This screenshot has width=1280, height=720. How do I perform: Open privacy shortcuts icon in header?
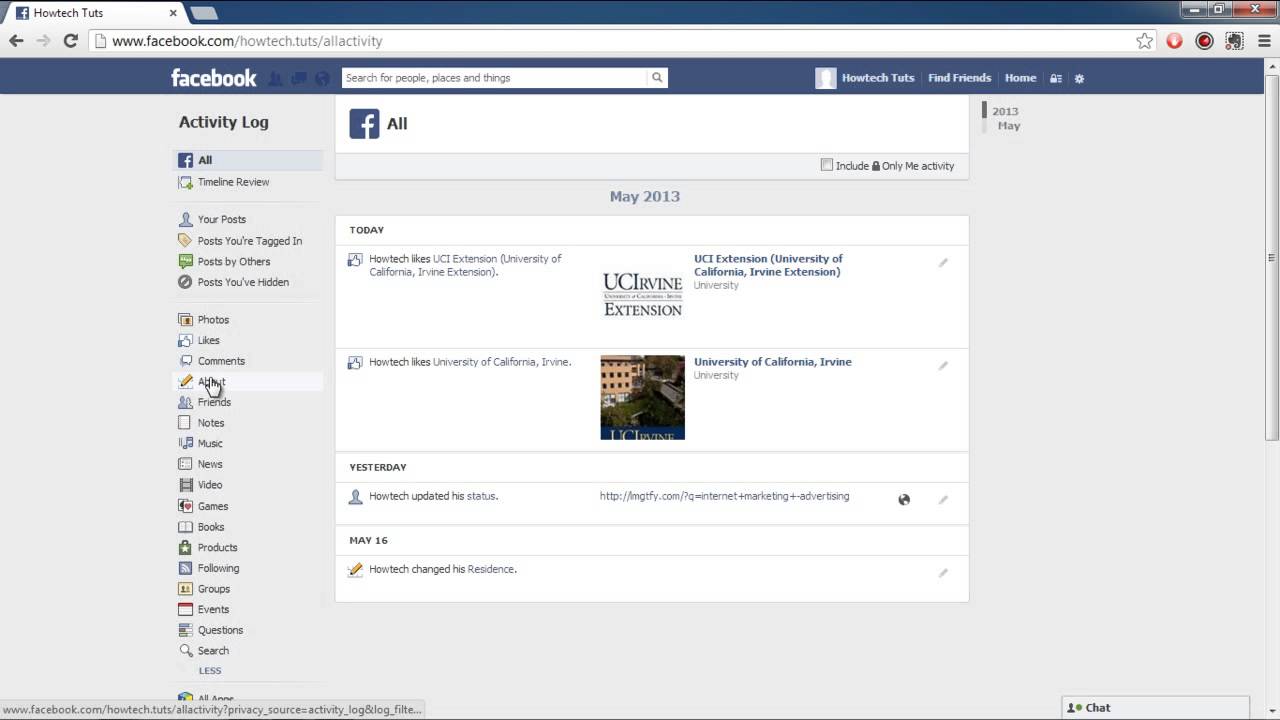click(x=1056, y=78)
